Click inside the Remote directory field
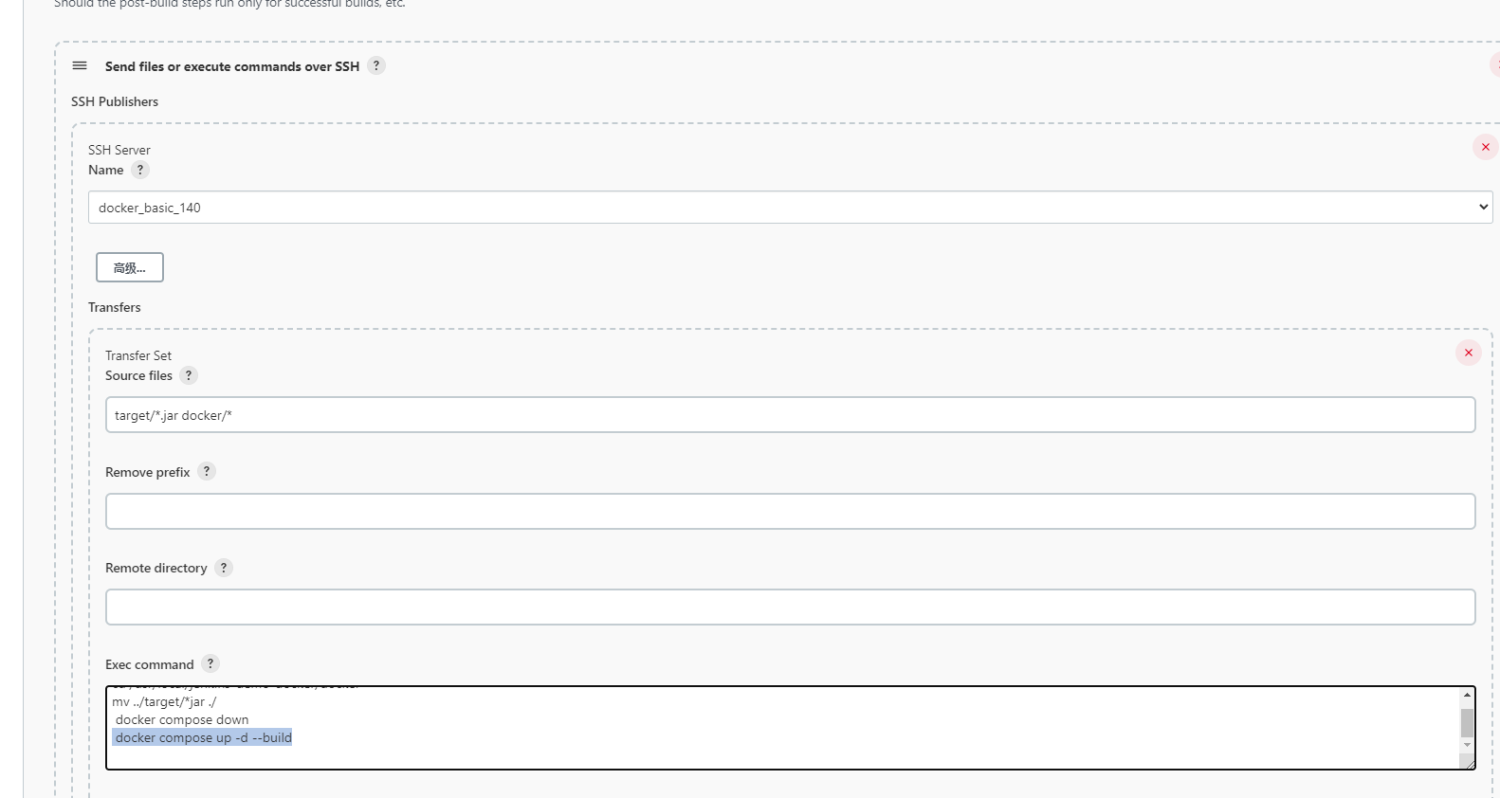 [x=790, y=607]
